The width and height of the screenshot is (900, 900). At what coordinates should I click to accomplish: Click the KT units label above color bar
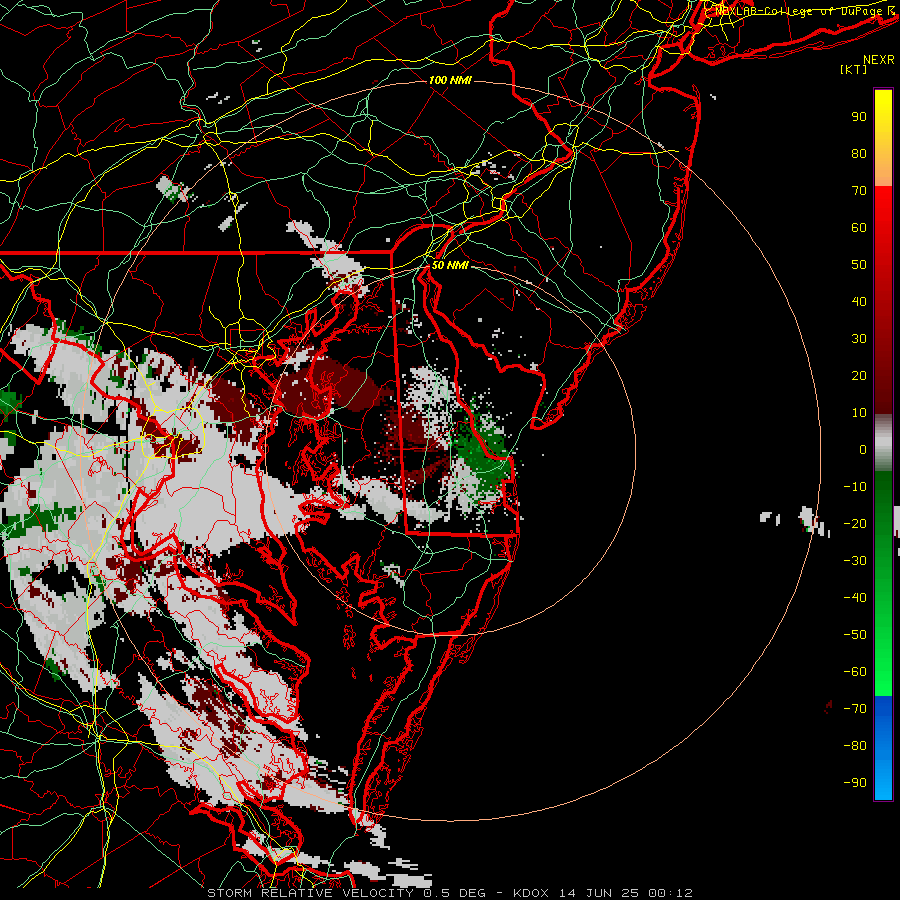click(x=853, y=69)
